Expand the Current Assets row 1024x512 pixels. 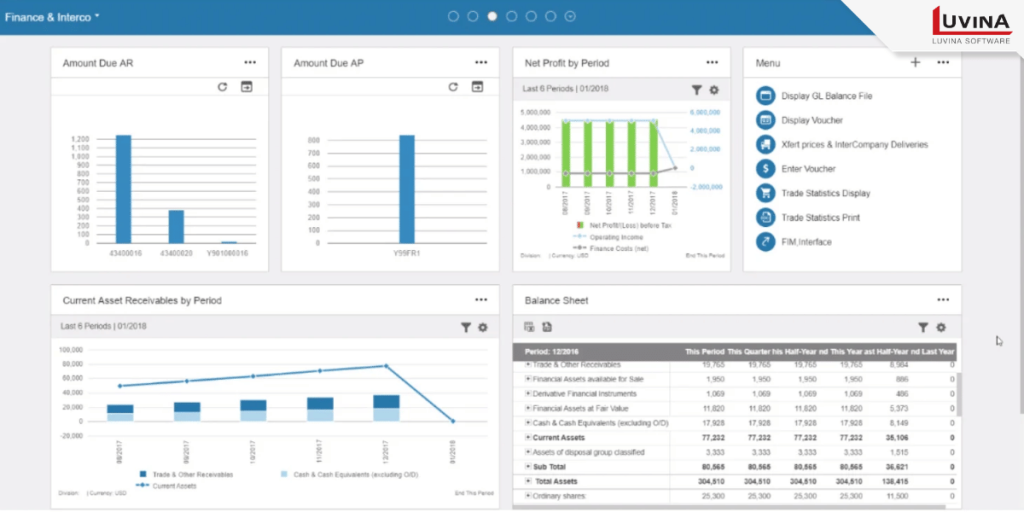tap(528, 438)
